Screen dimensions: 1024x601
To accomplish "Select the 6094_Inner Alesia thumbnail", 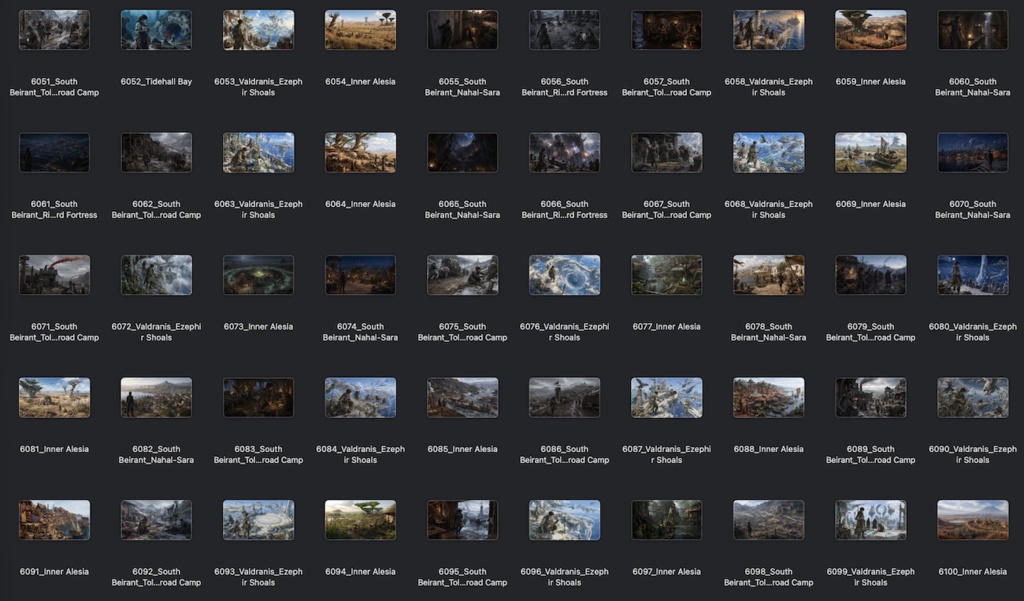I will click(x=360, y=520).
